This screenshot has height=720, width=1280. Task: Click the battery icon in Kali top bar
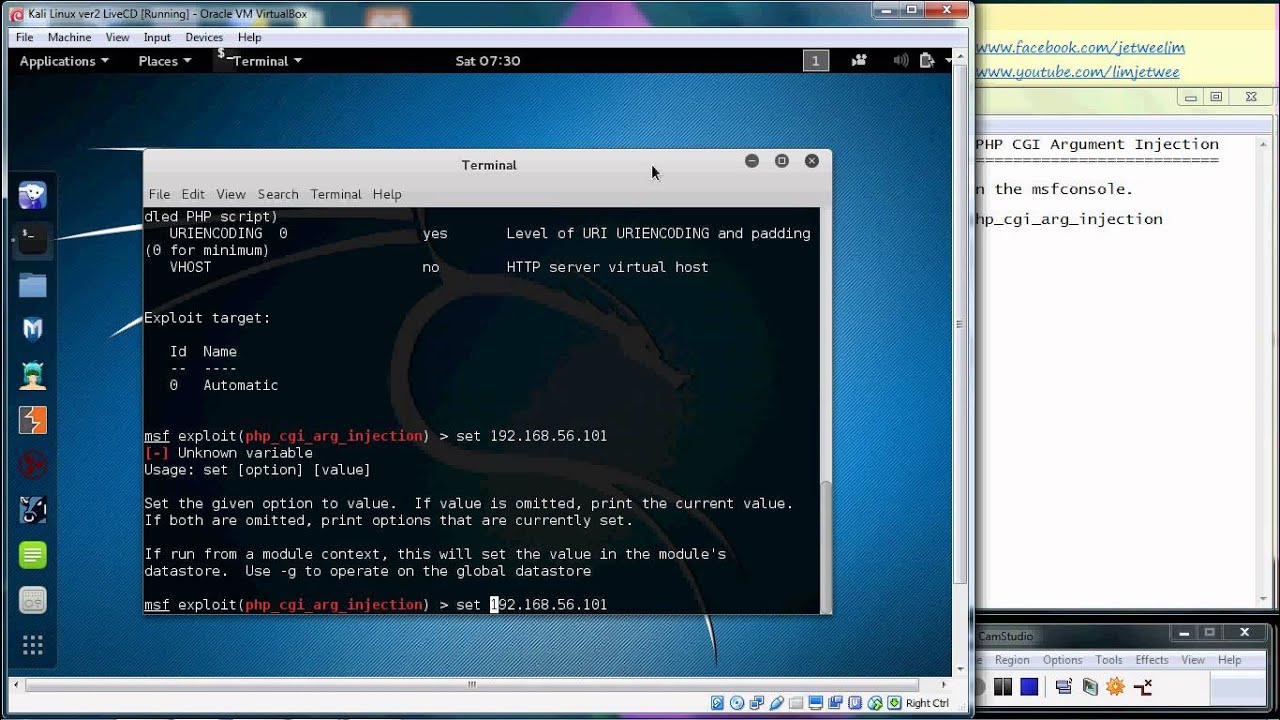pos(927,61)
